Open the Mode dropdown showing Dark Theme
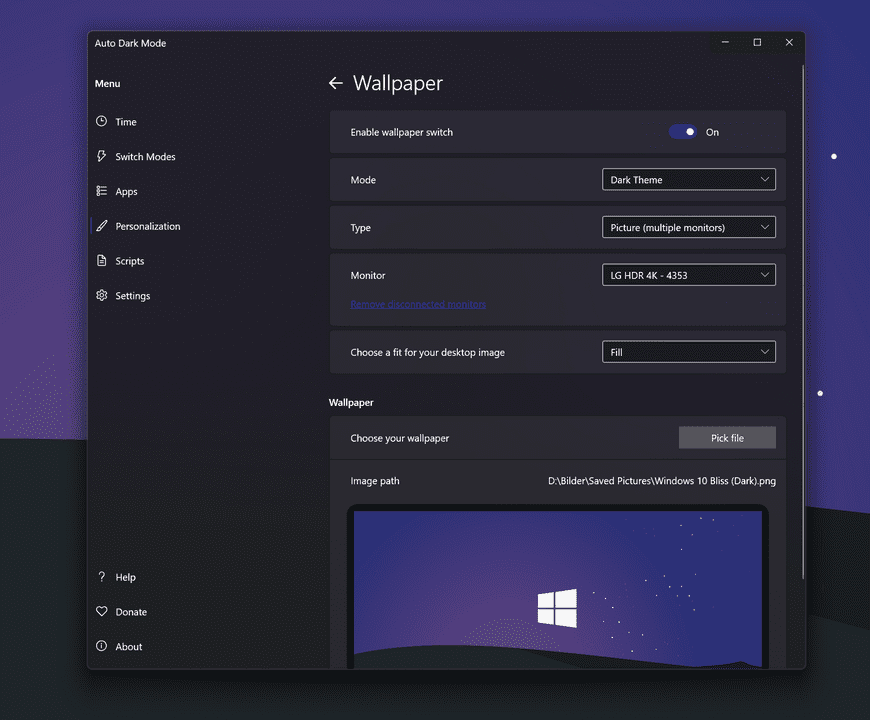870x720 pixels. tap(688, 180)
